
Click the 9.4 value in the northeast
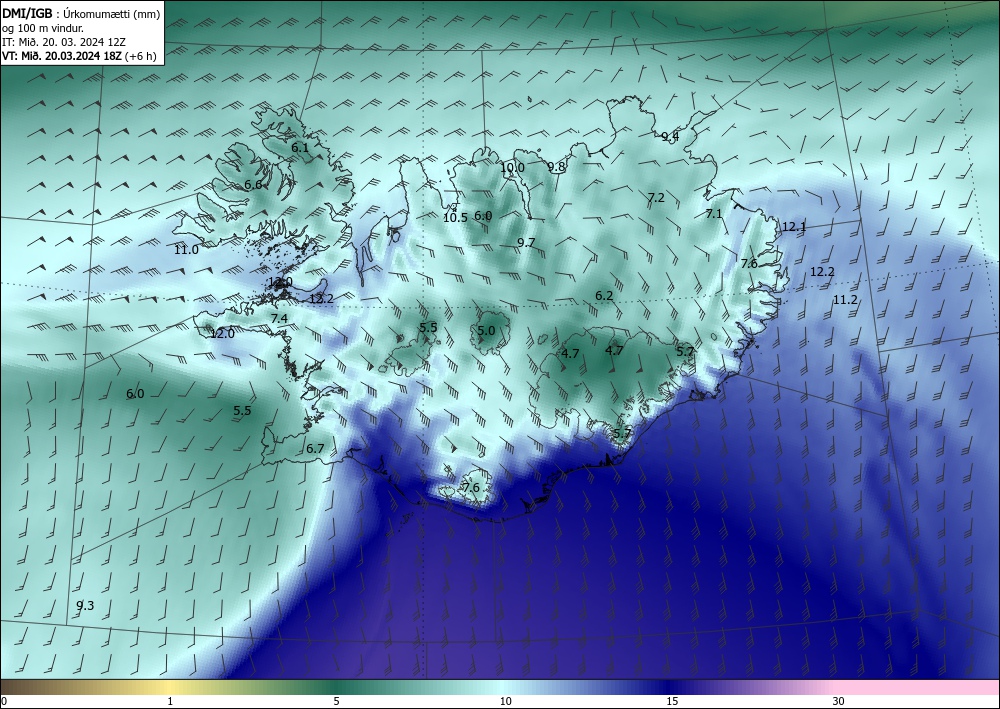coord(670,136)
